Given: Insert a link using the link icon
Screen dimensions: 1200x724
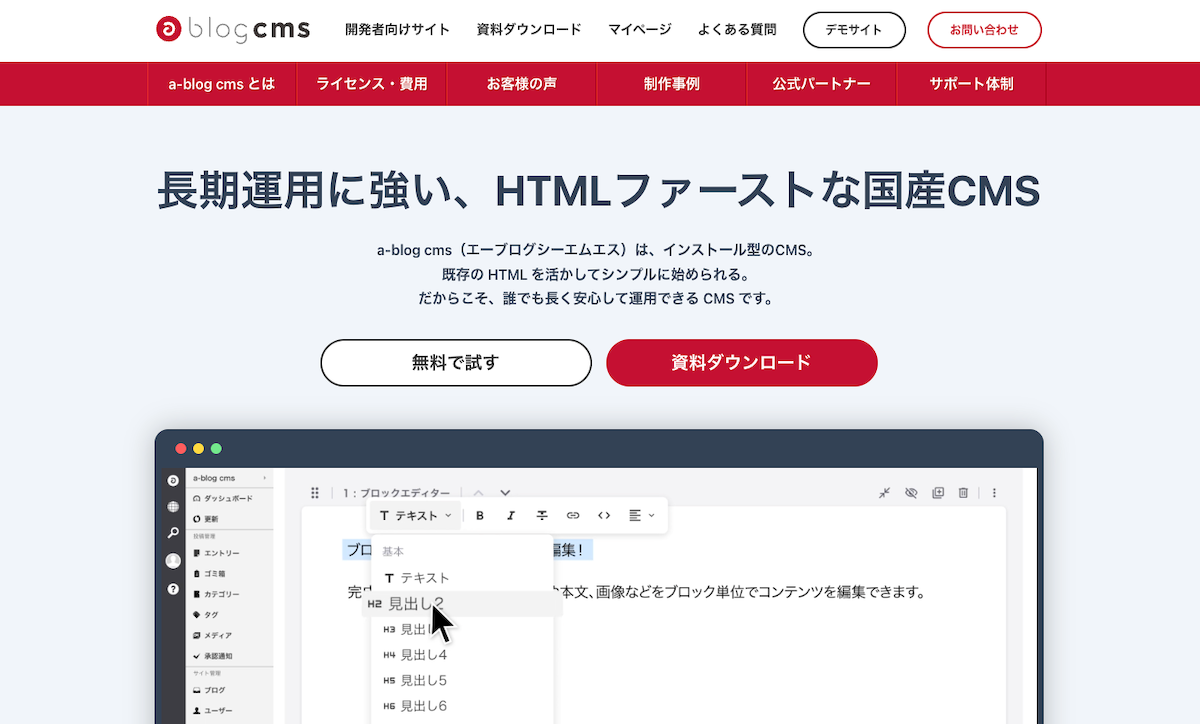Looking at the screenshot, I should pos(573,516).
